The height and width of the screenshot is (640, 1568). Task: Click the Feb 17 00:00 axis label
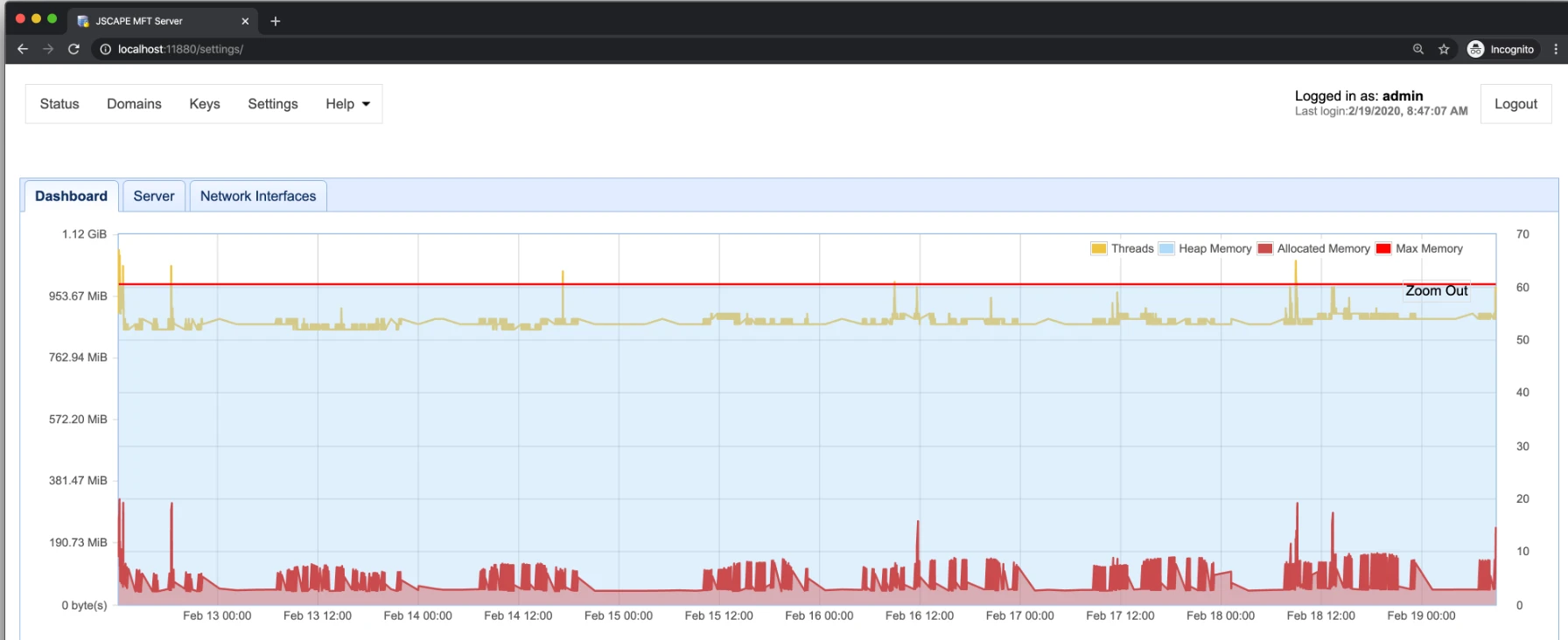1019,616
